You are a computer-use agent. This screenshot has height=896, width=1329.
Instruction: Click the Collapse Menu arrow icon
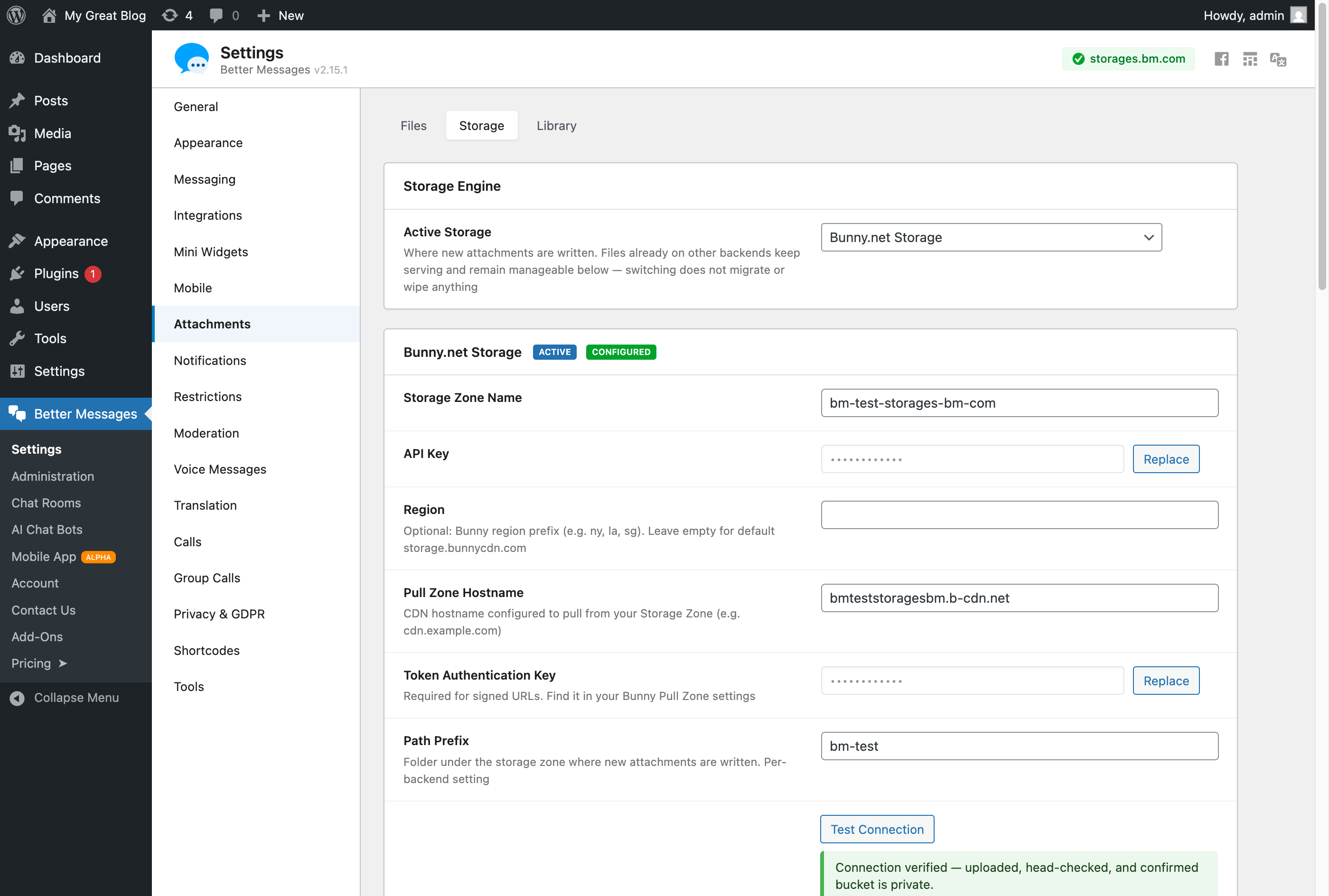(x=17, y=698)
